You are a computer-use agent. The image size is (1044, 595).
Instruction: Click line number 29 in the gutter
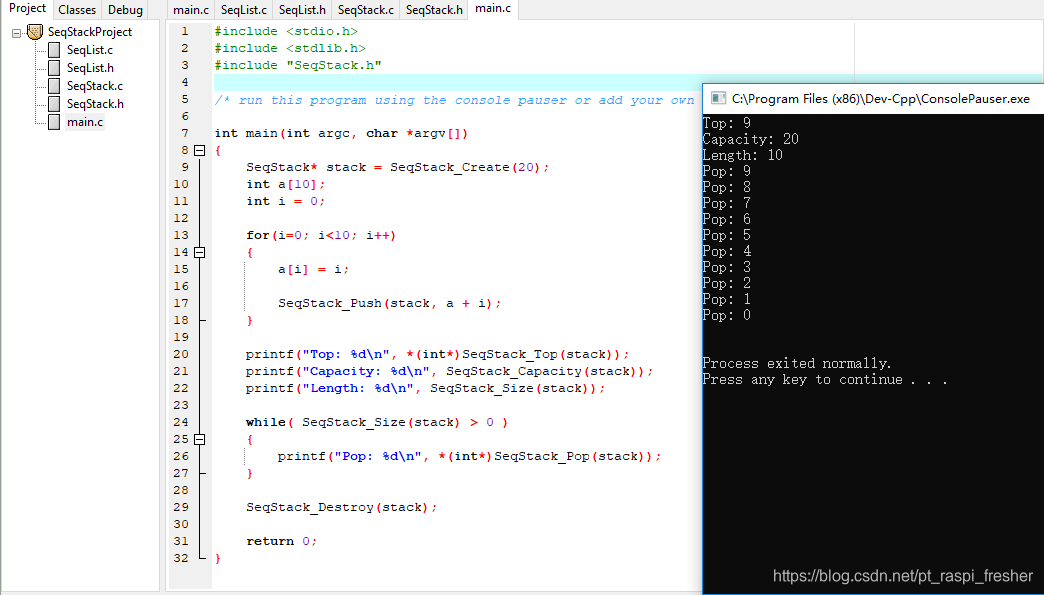click(180, 507)
